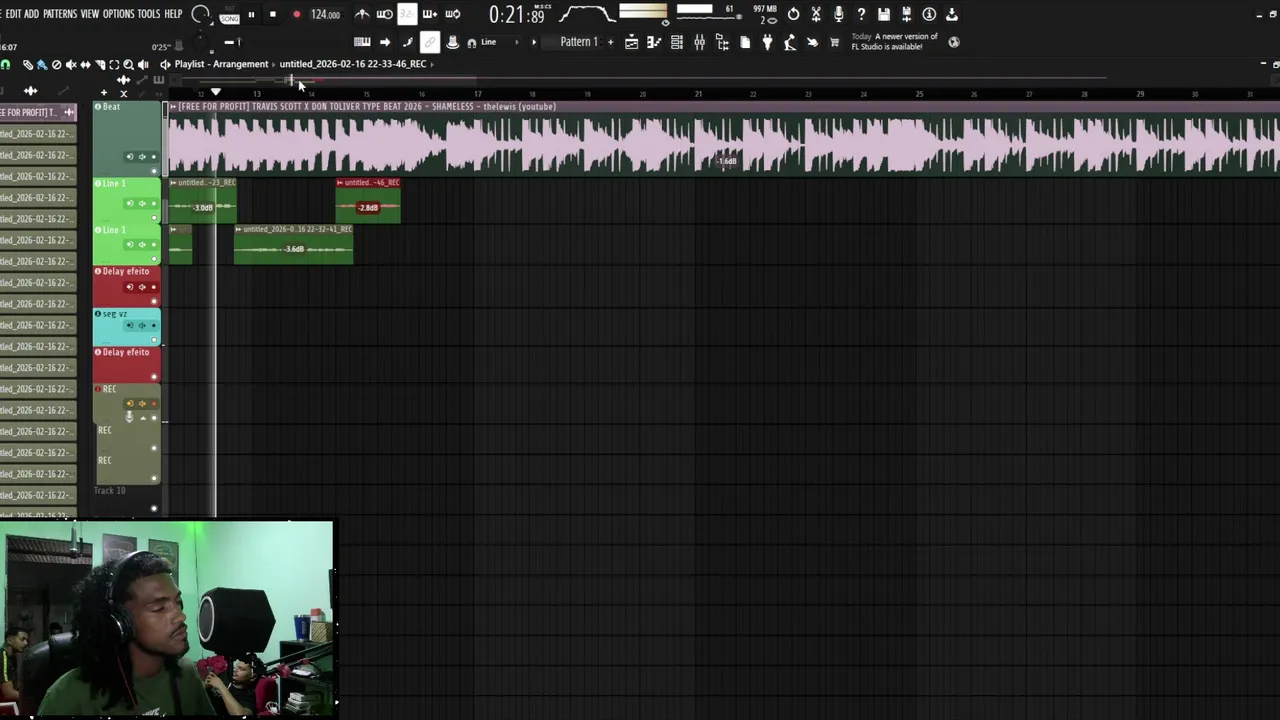Screen dimensions: 1280x720
Task: Open the globe online news icon
Action: tap(954, 42)
